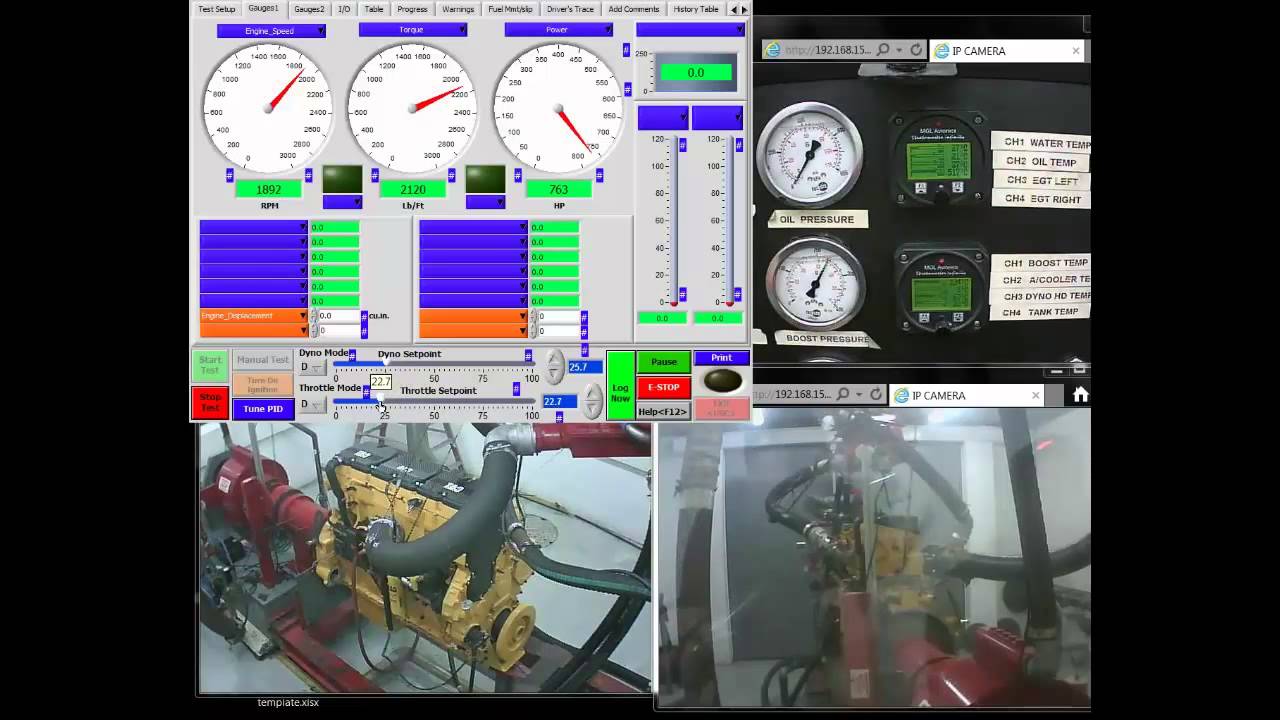Pause the running test

click(x=664, y=362)
